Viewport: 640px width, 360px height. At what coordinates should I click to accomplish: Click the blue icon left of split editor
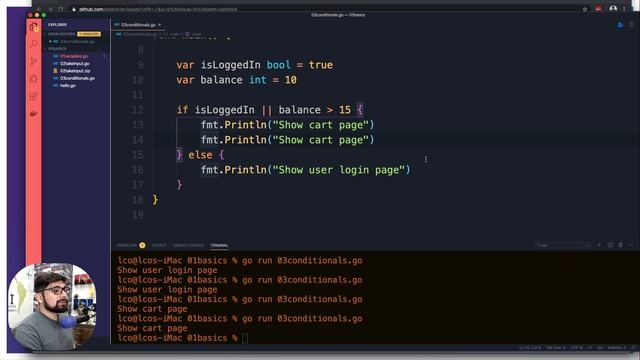620,25
